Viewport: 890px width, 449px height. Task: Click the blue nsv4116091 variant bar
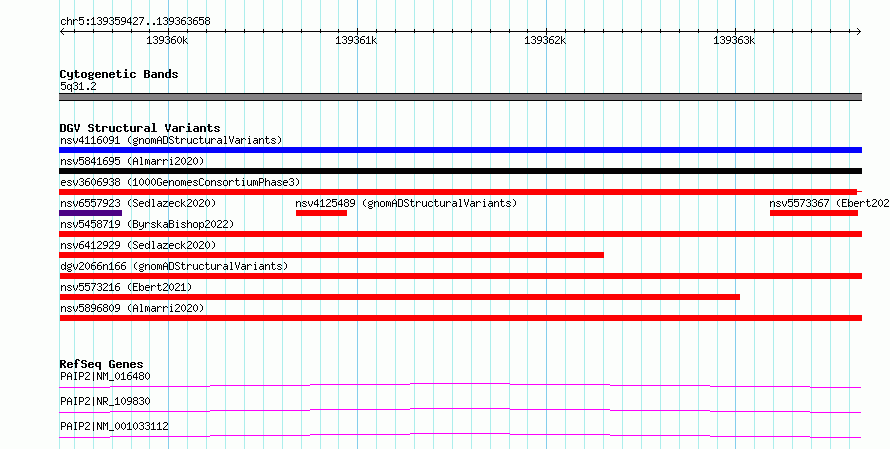coord(460,150)
